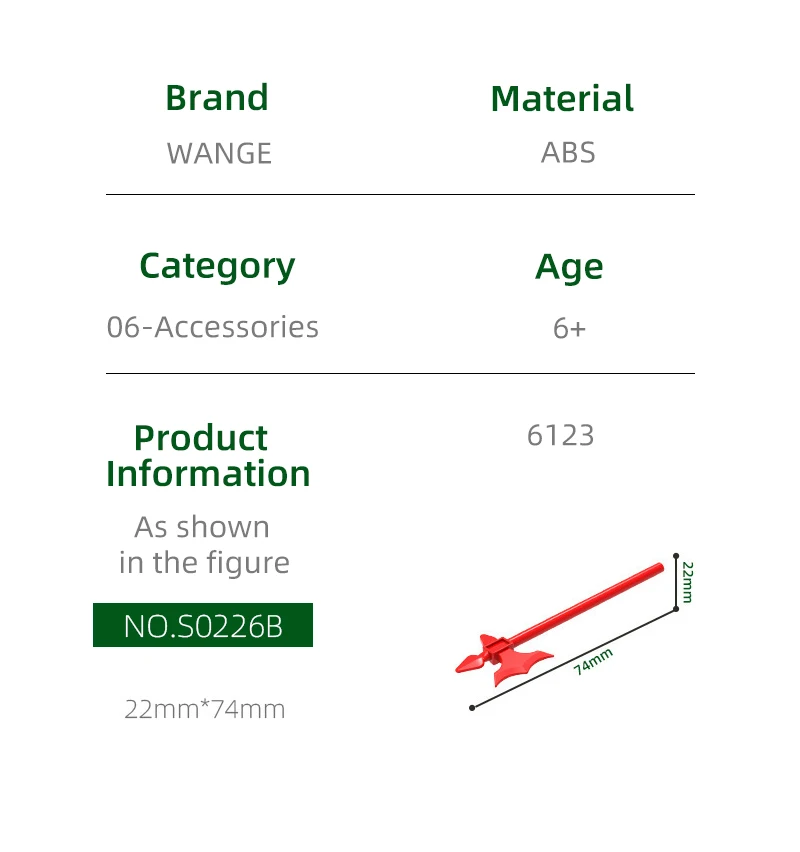Click the Product Information heading
Image resolution: width=800 pixels, height=852 pixels.
pyautogui.click(x=208, y=455)
